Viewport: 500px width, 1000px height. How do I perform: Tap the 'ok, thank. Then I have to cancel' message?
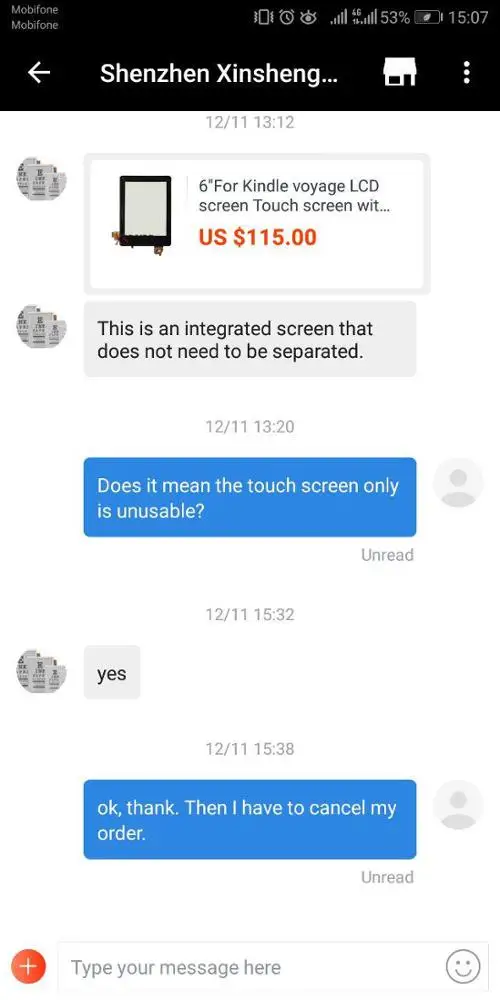(250, 820)
